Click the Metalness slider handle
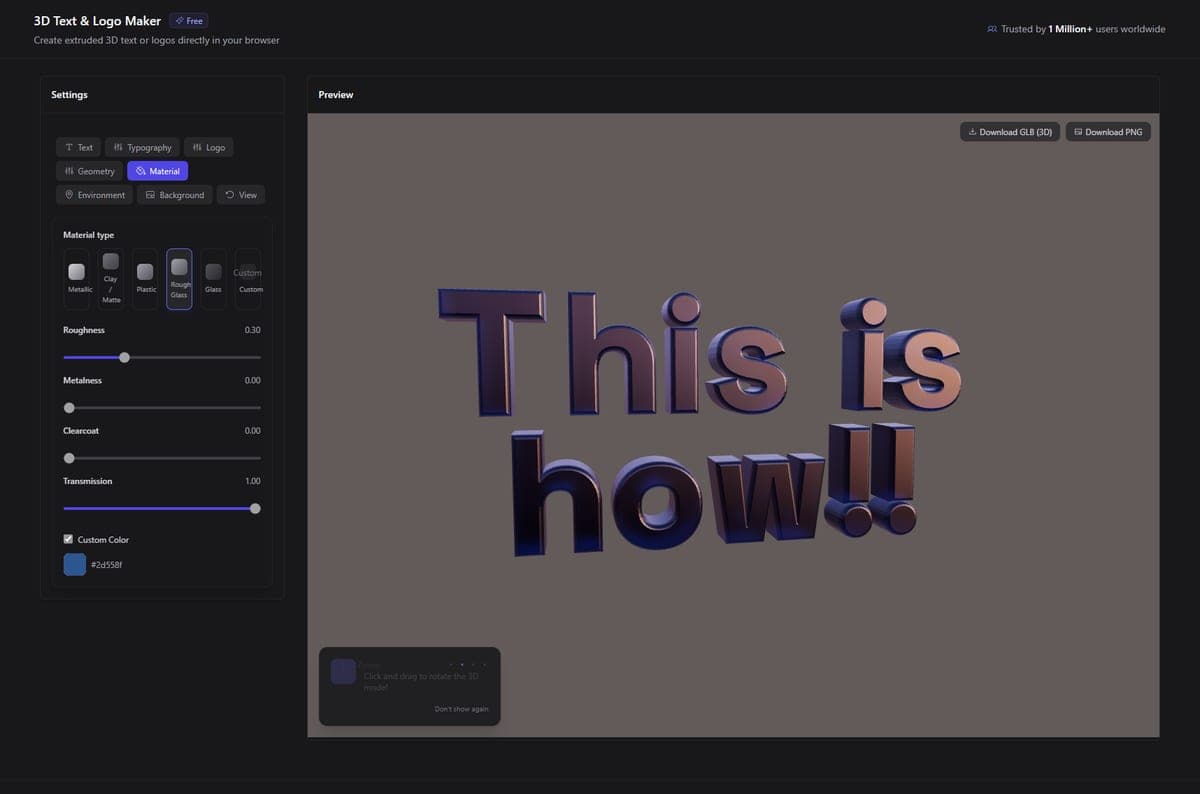 69,407
